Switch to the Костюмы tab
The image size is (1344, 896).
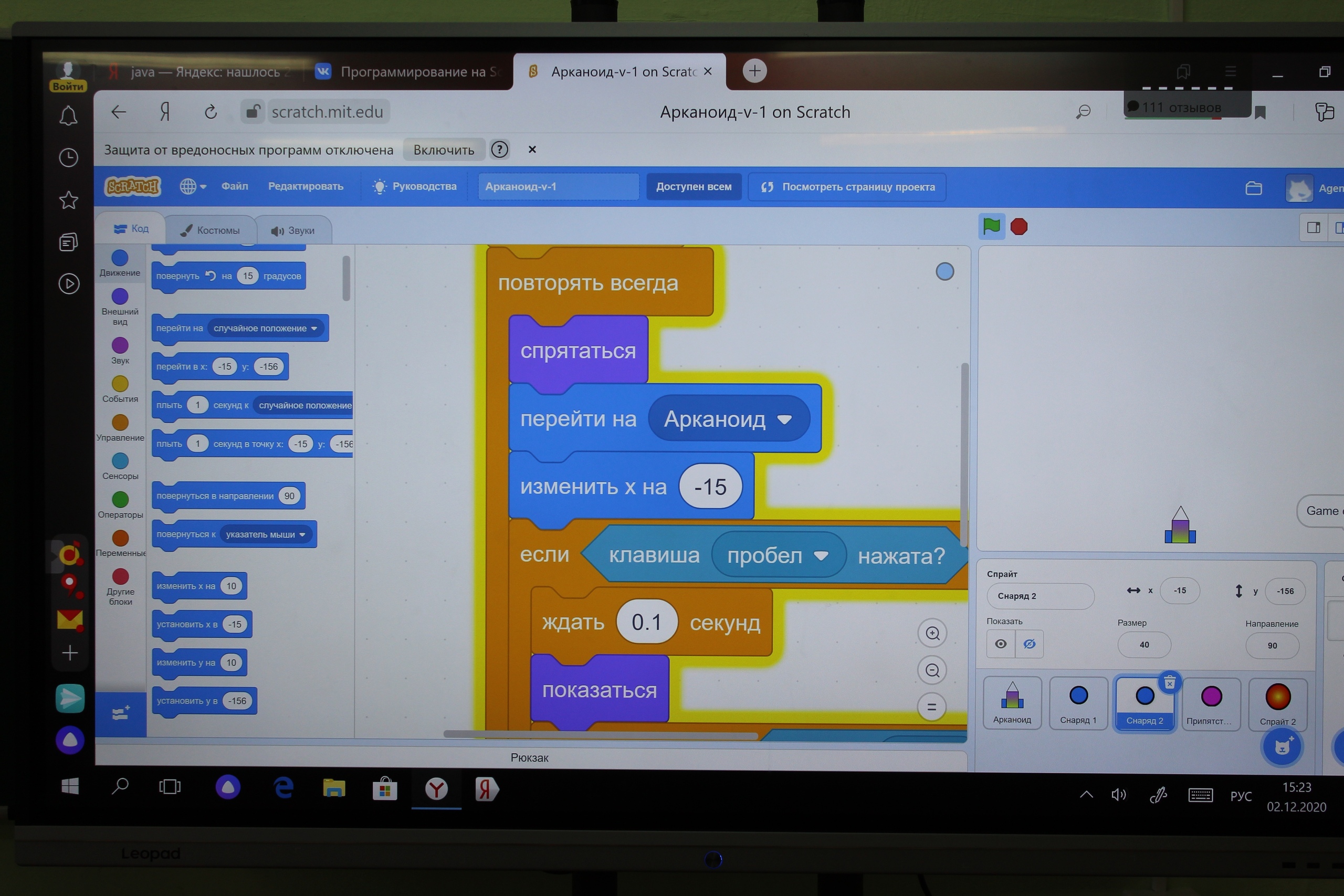coord(211,230)
